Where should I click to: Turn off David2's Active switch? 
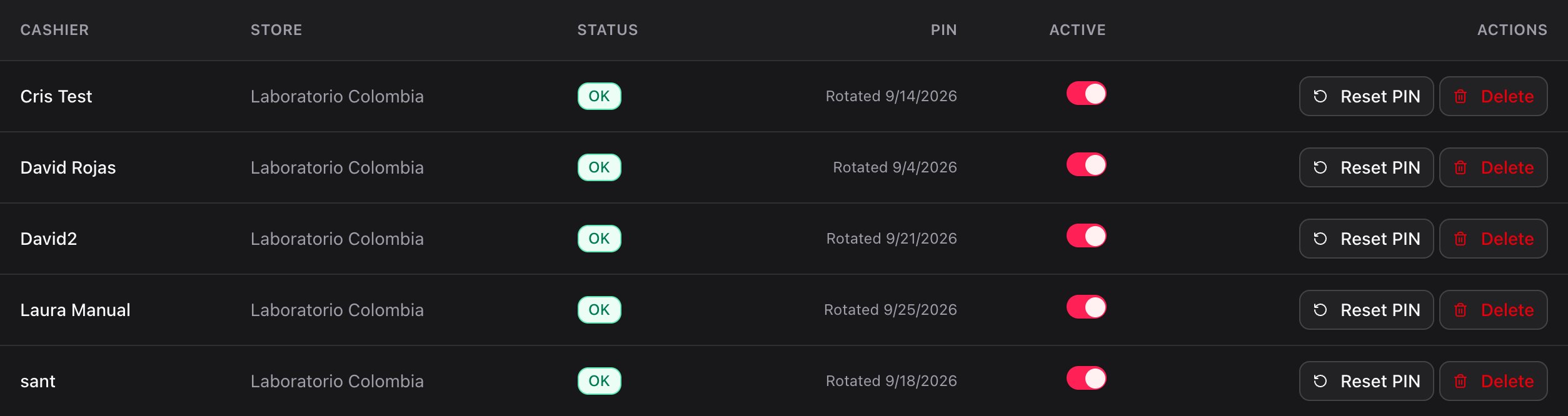[1086, 236]
